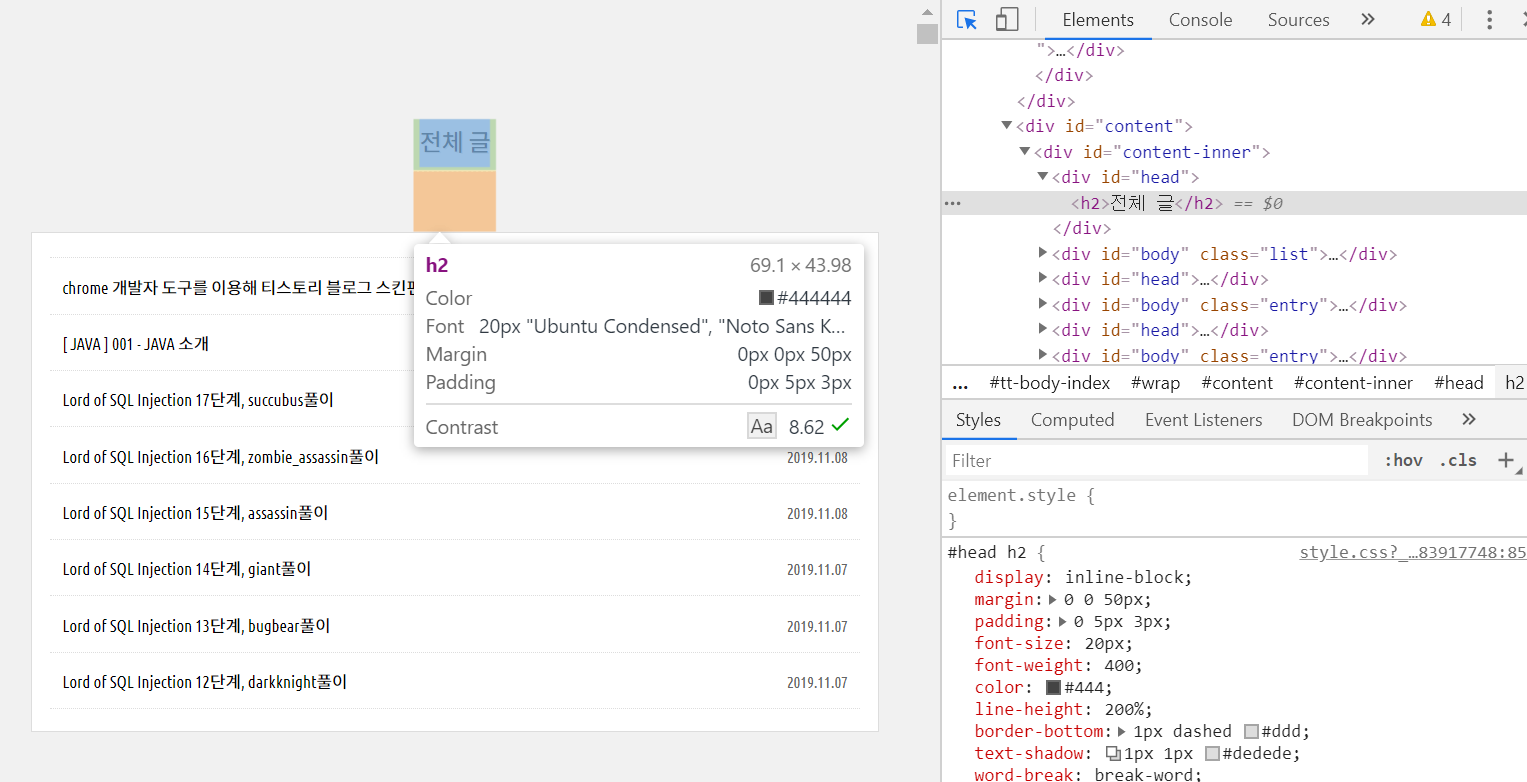Select h2 in breadcrumb
This screenshot has width=1527, height=782.
(x=1514, y=383)
